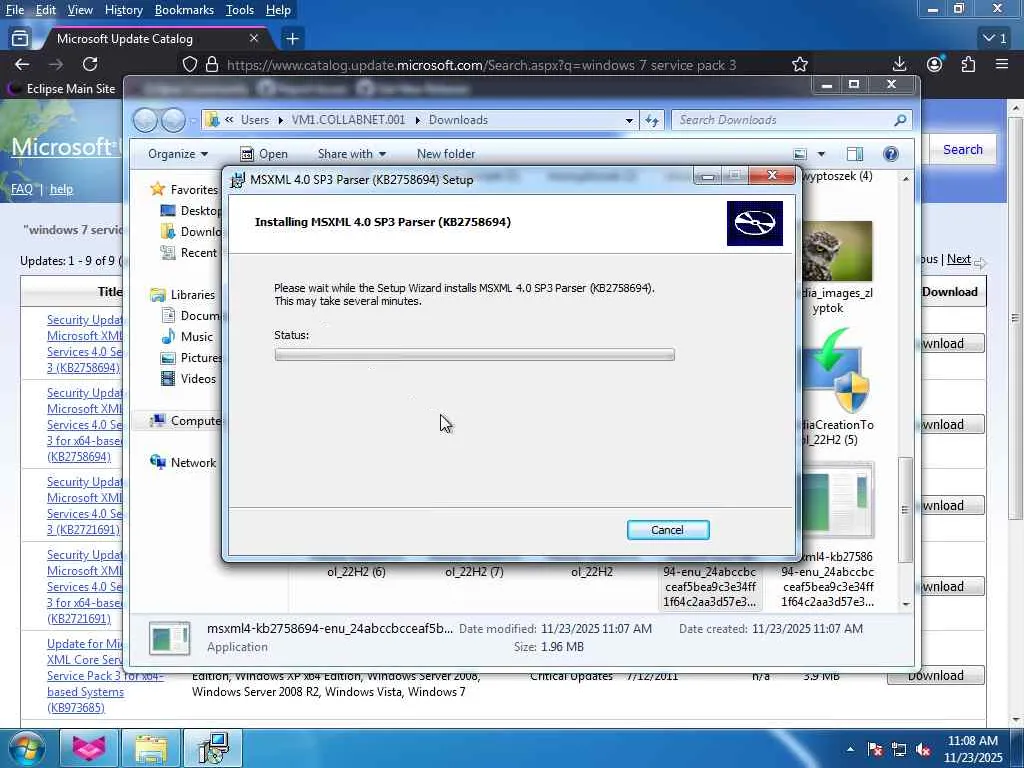Click the installation Status progress bar
This screenshot has width=1024, height=768.
474,354
